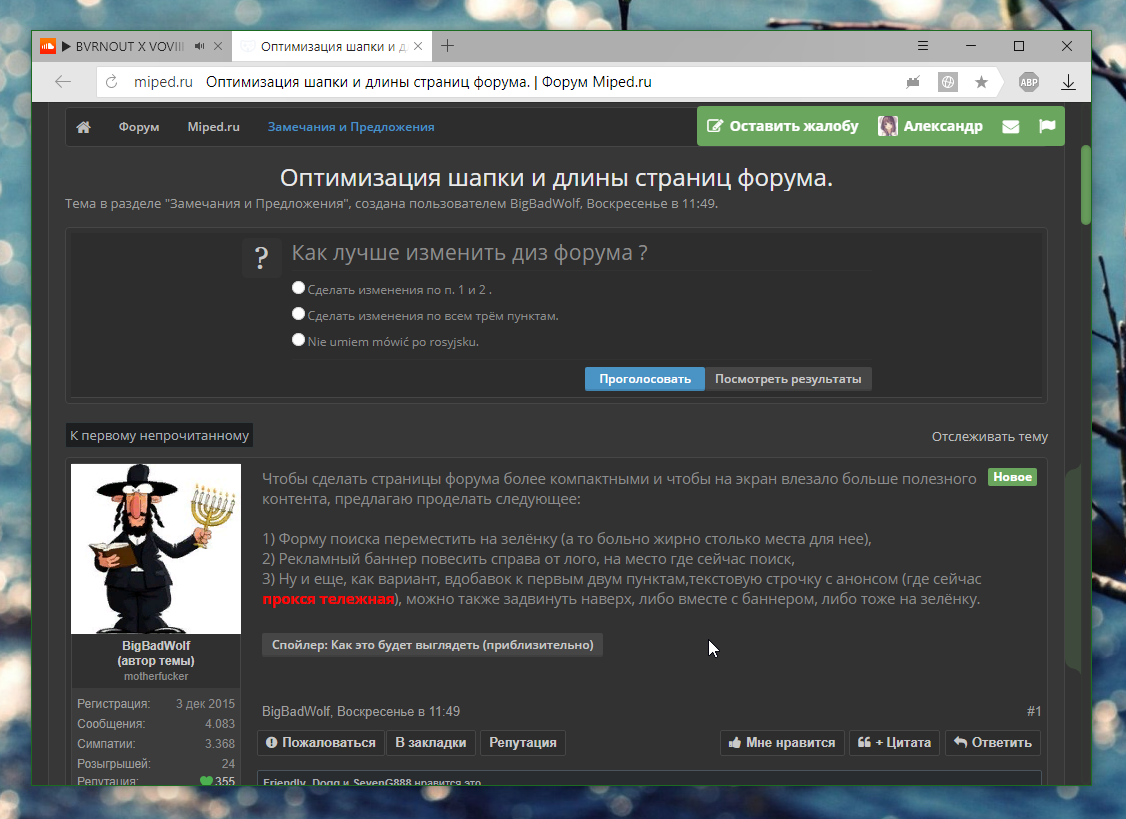Click the globe icon in the address bar
Viewport: 1126px width, 819px height.
tap(948, 82)
